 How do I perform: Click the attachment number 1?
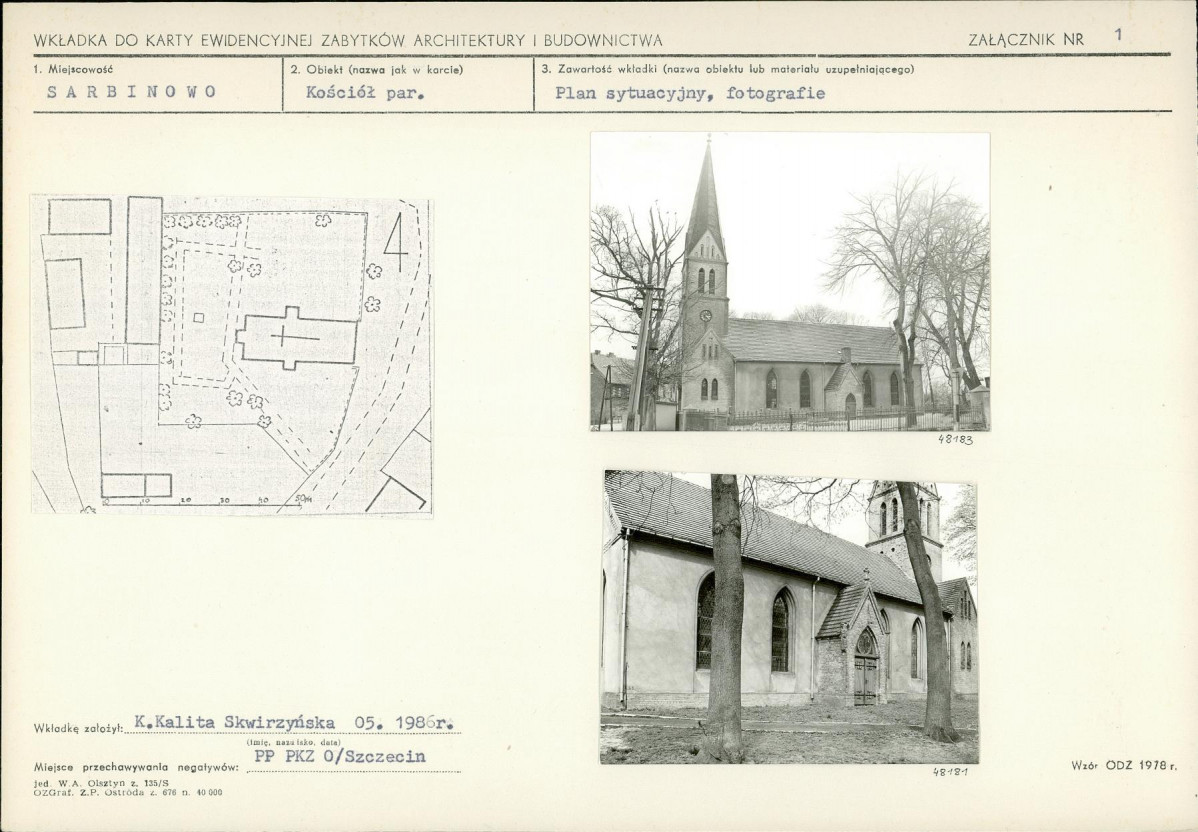(x=1118, y=34)
